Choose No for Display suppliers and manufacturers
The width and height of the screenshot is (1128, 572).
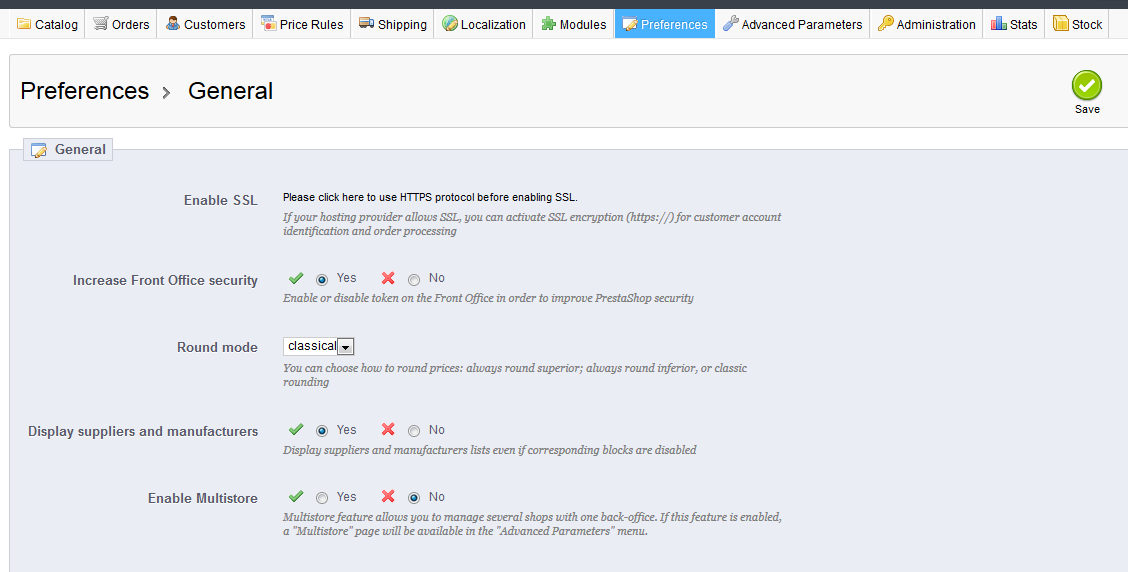414,431
